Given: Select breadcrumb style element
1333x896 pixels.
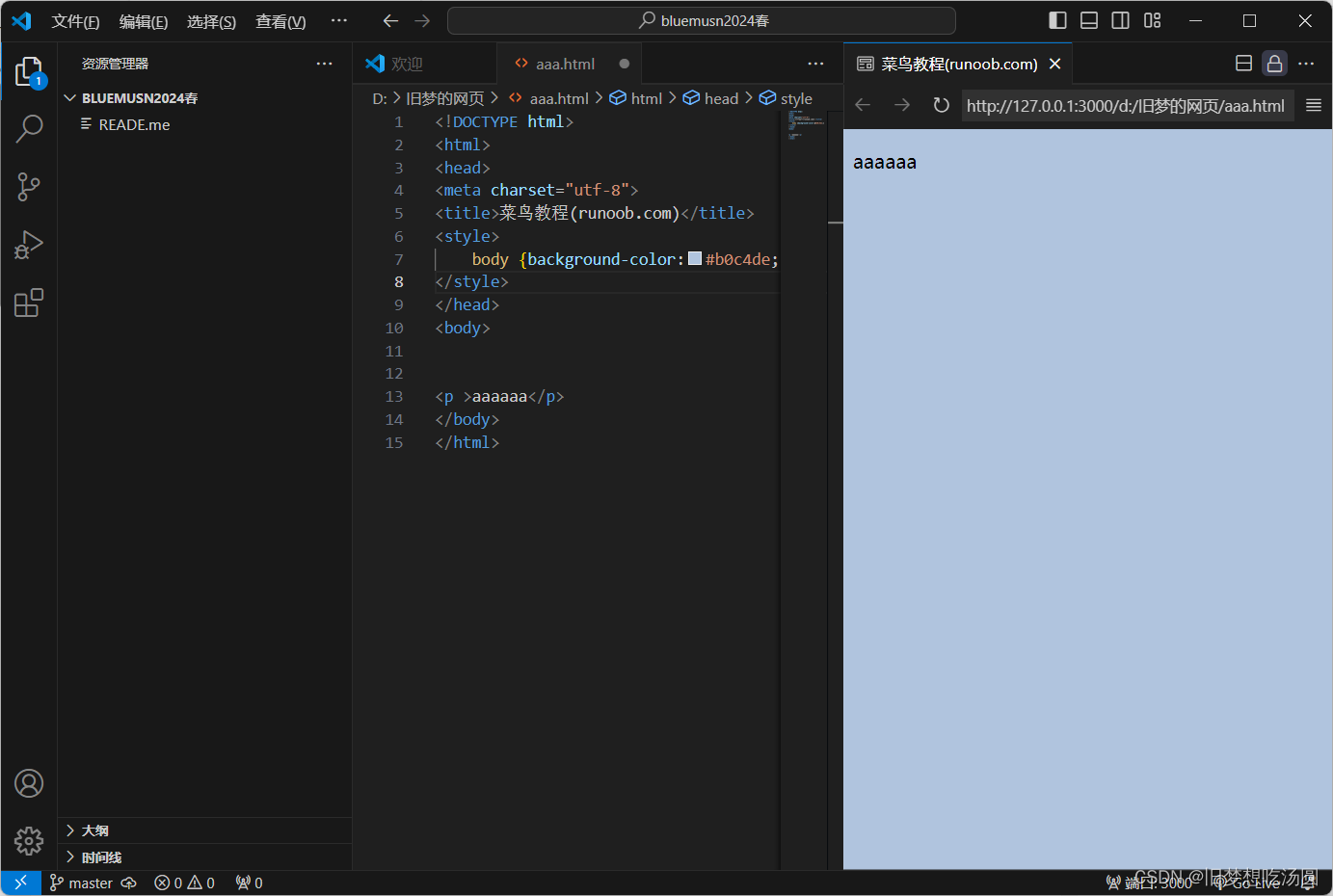Looking at the screenshot, I should pyautogui.click(x=786, y=98).
